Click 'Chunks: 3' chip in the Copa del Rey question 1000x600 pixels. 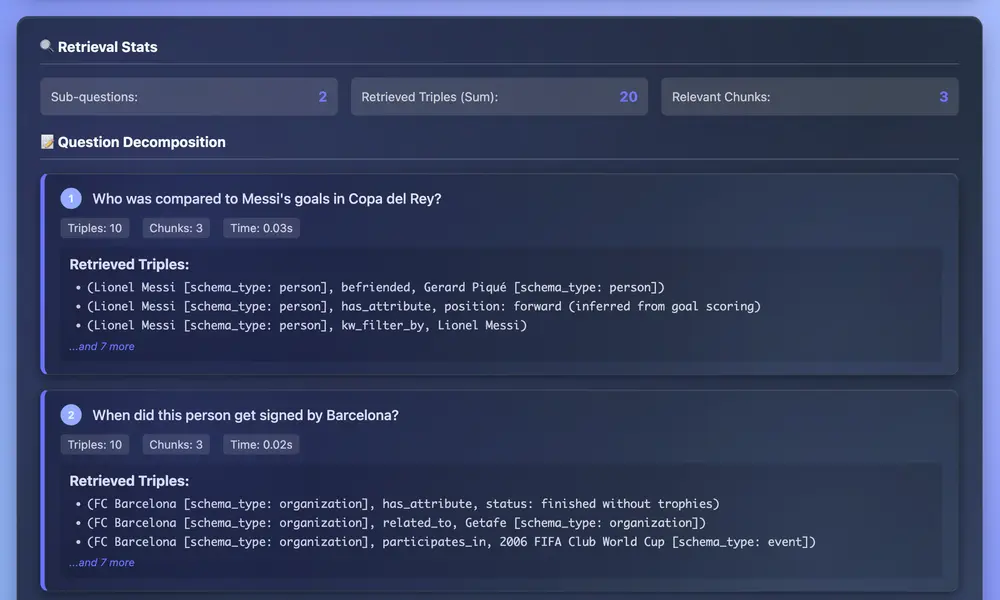coord(176,228)
